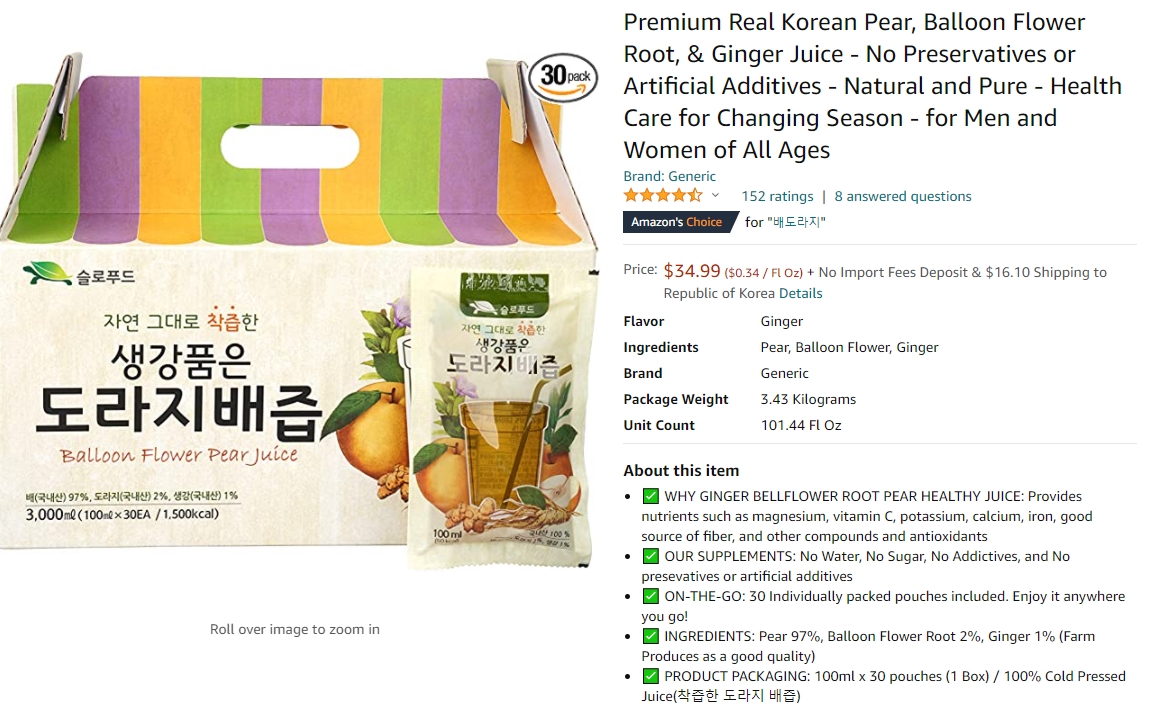Click green checkmark beside WHY GINGER BELLFLOWER
The image size is (1159, 718).
650,496
